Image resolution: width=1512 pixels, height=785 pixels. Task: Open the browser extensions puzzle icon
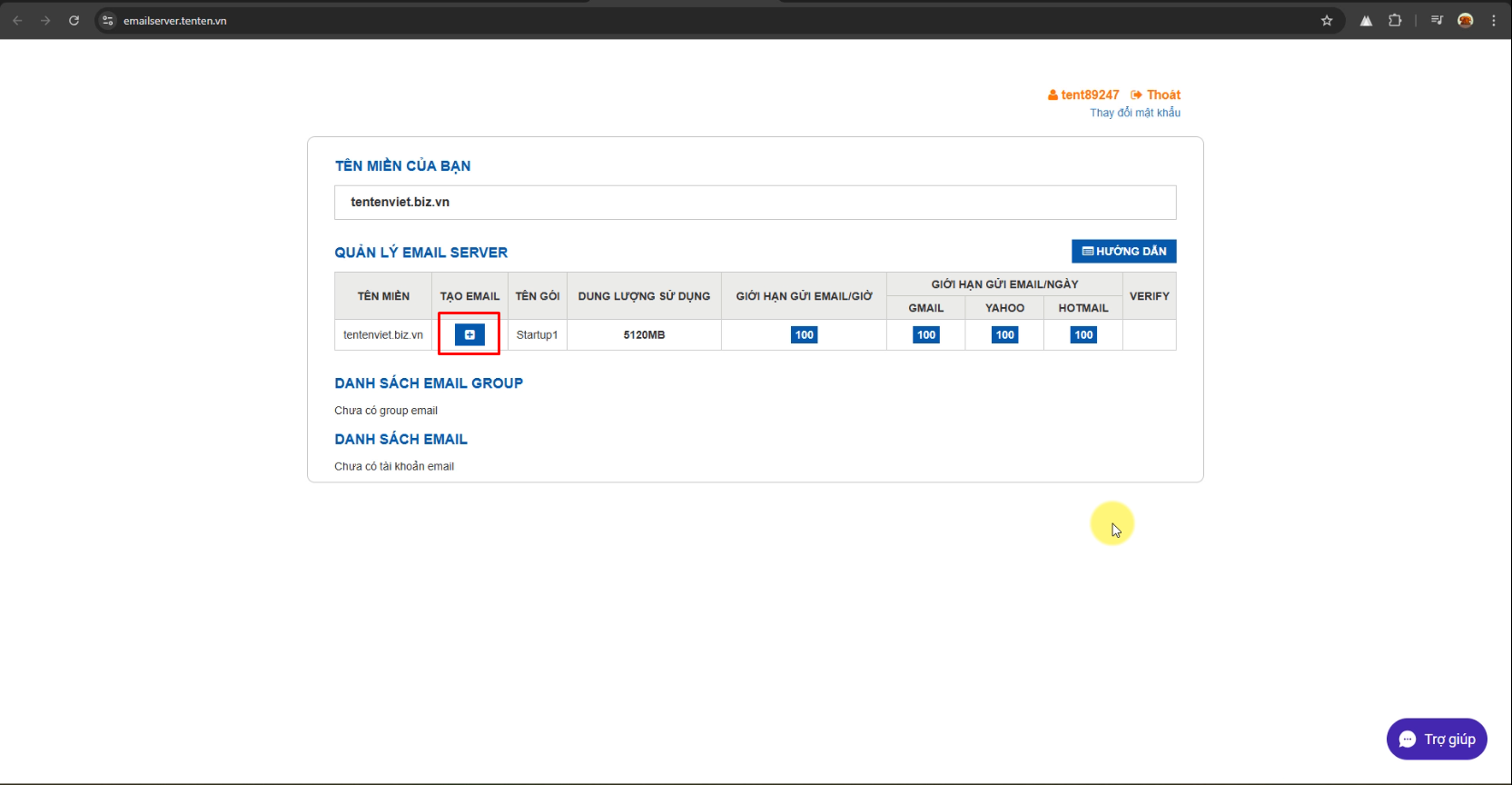click(x=1395, y=20)
